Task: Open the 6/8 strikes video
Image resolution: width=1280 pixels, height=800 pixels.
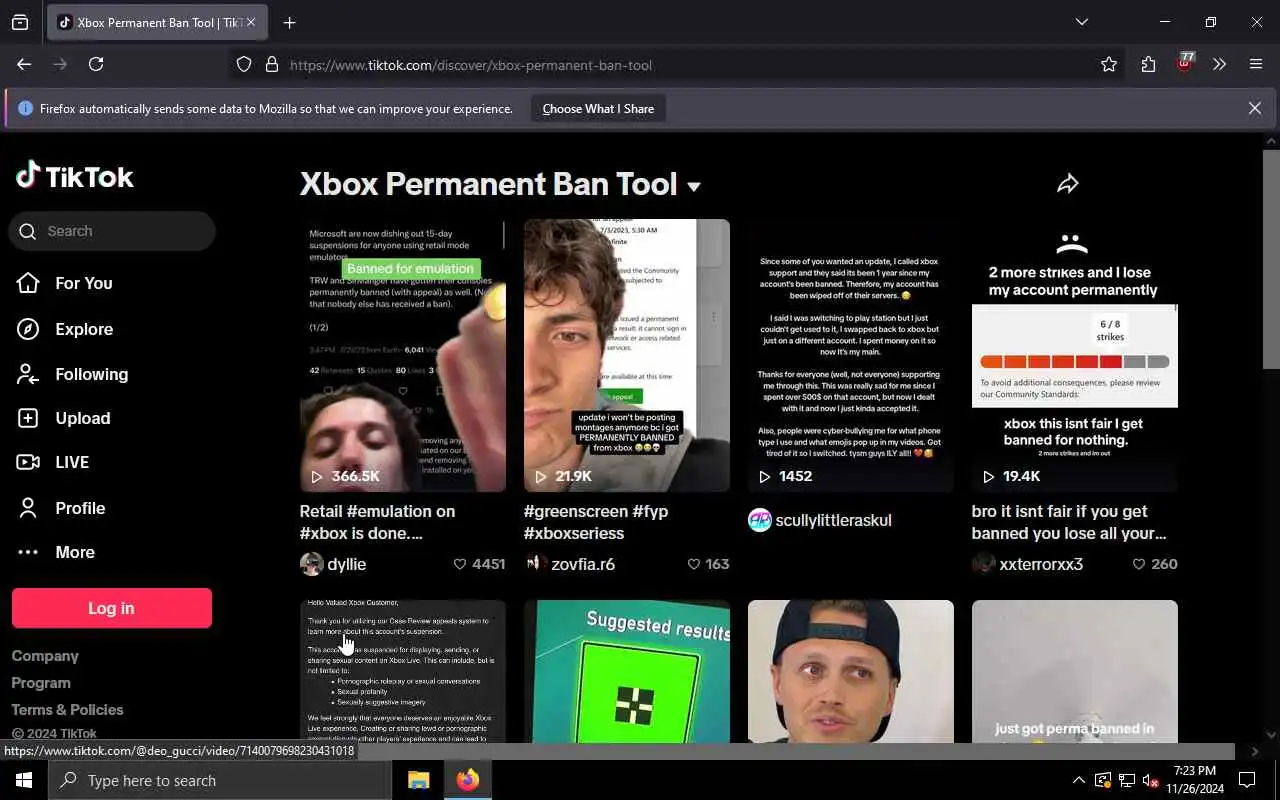Action: tap(1075, 355)
